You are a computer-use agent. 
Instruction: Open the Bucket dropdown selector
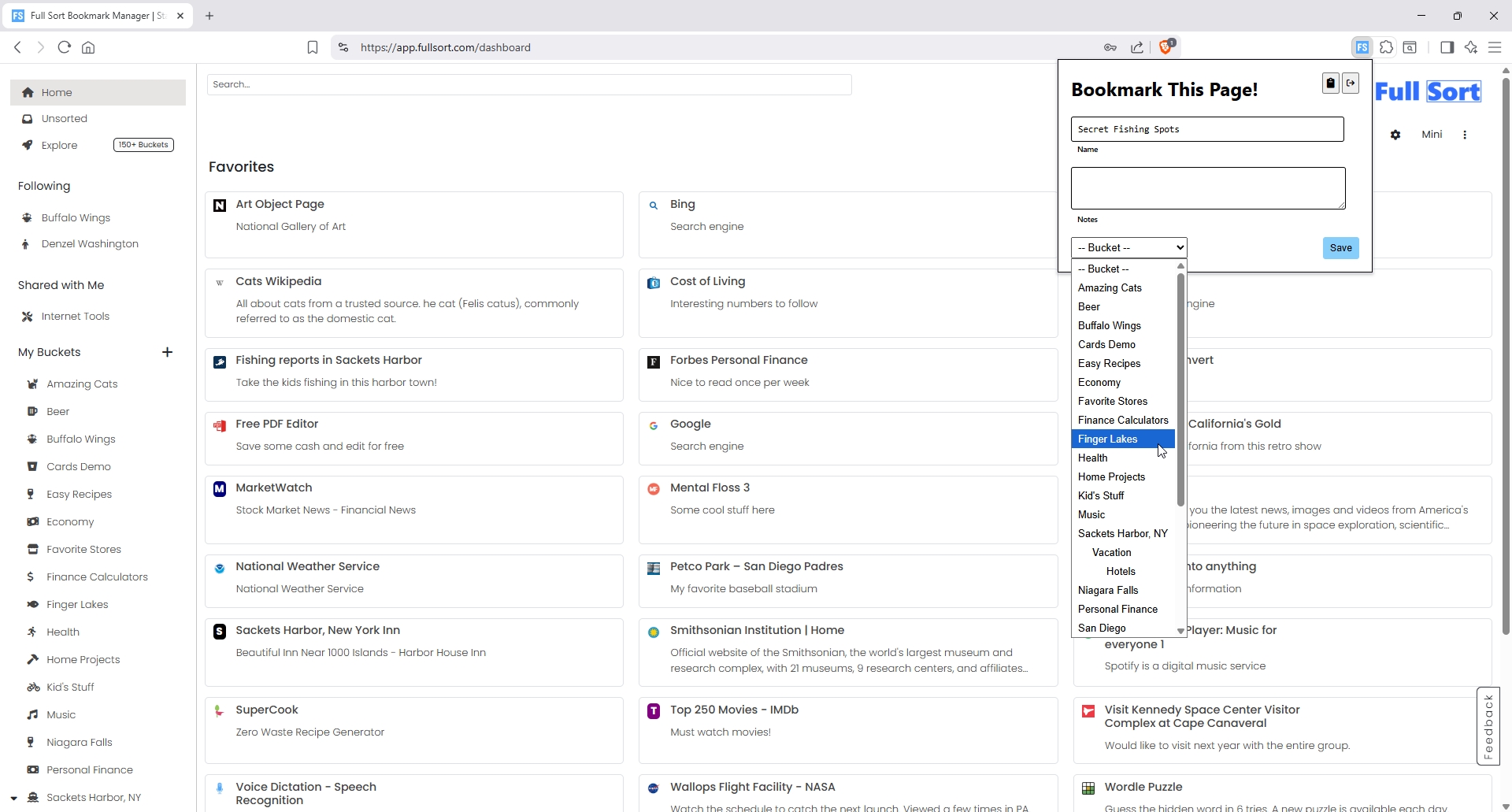point(1128,247)
